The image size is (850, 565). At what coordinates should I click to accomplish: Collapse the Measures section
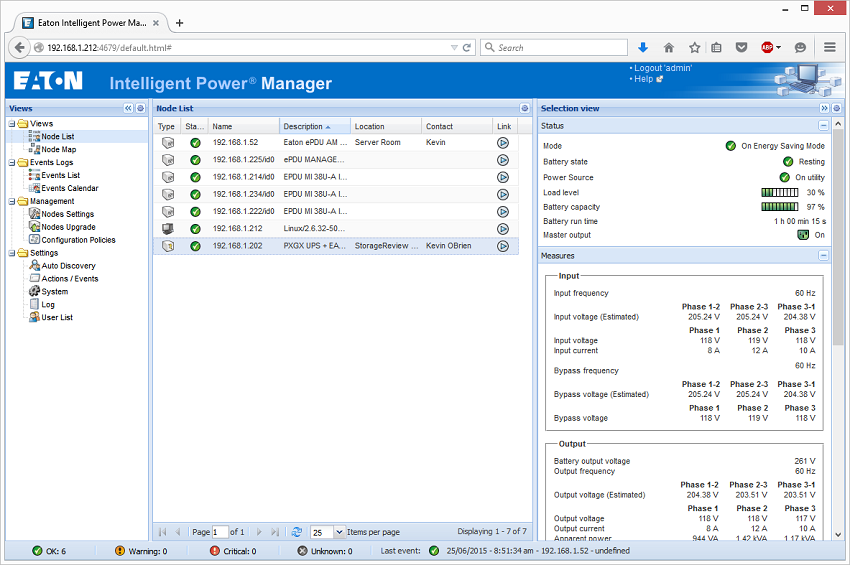pos(823,255)
